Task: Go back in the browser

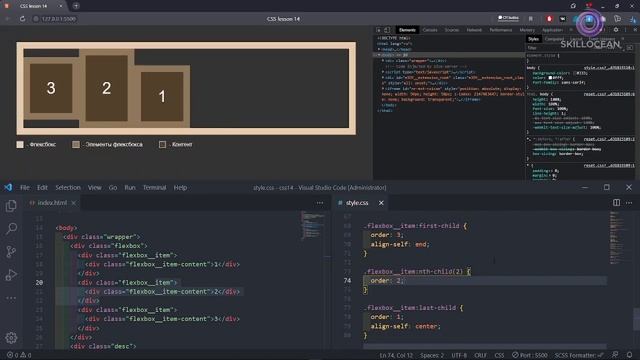Action: pos(7,19)
